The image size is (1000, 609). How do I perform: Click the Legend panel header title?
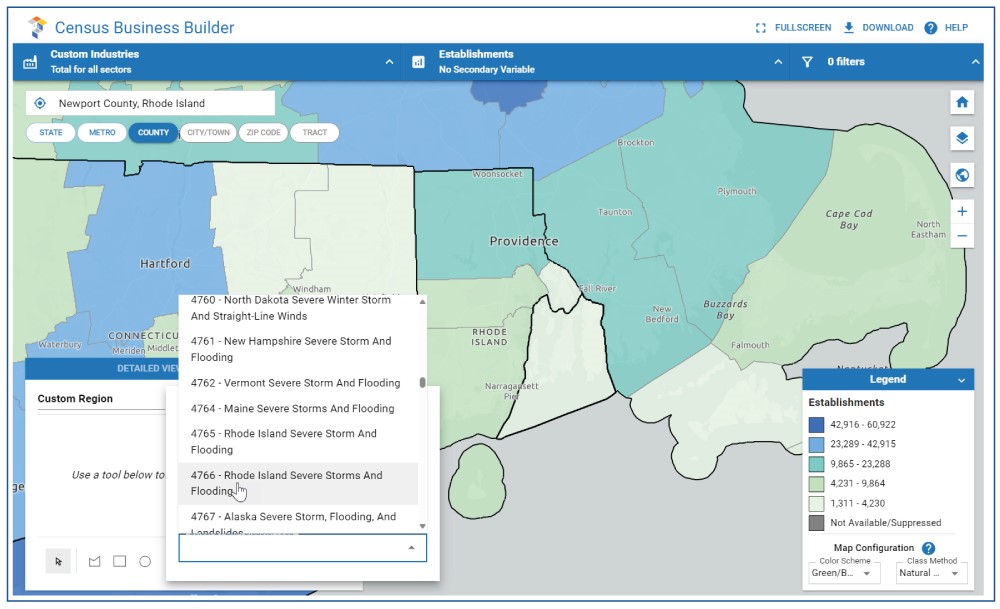pos(887,379)
